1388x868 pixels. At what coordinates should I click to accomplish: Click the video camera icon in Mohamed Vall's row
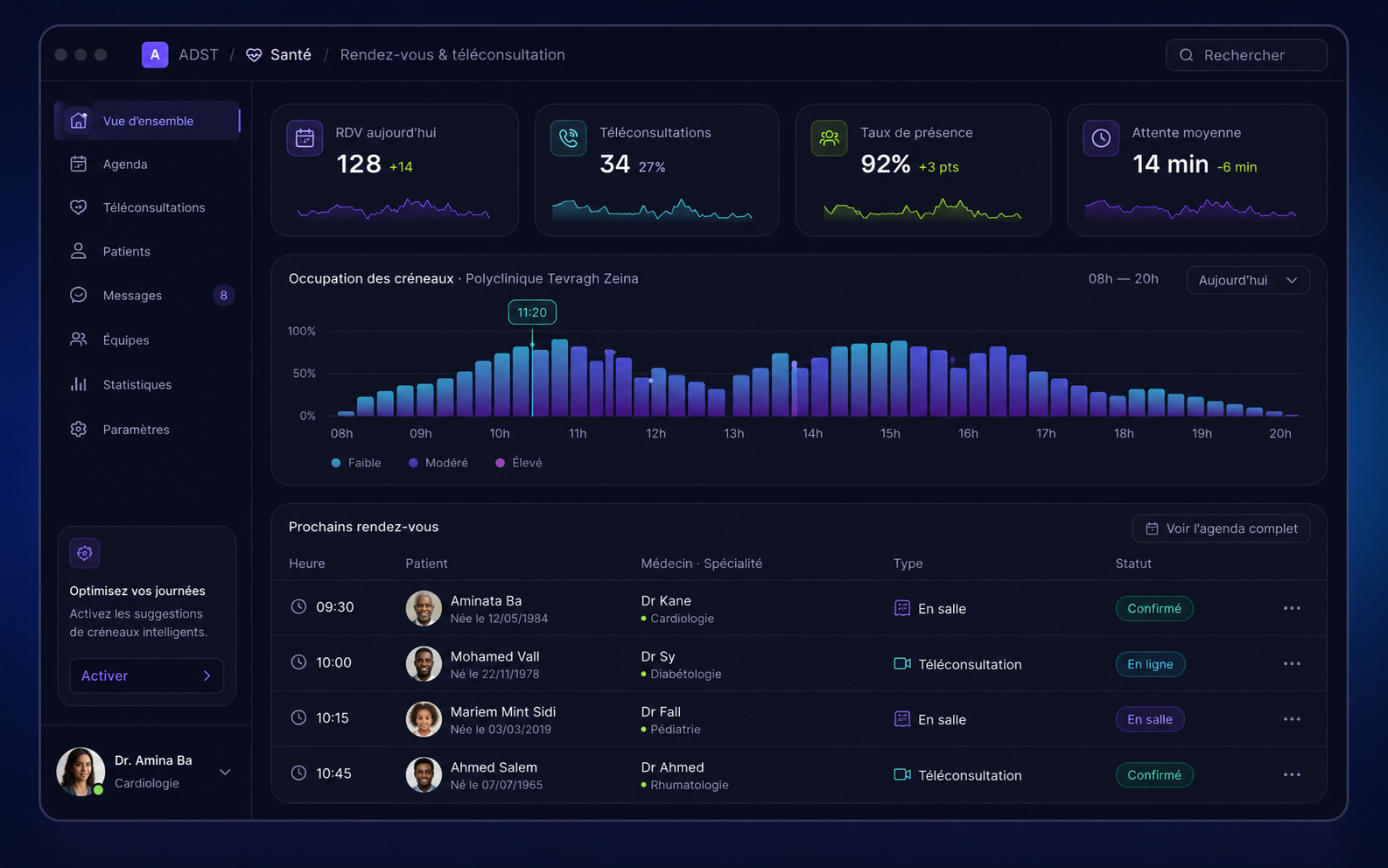pyautogui.click(x=902, y=663)
